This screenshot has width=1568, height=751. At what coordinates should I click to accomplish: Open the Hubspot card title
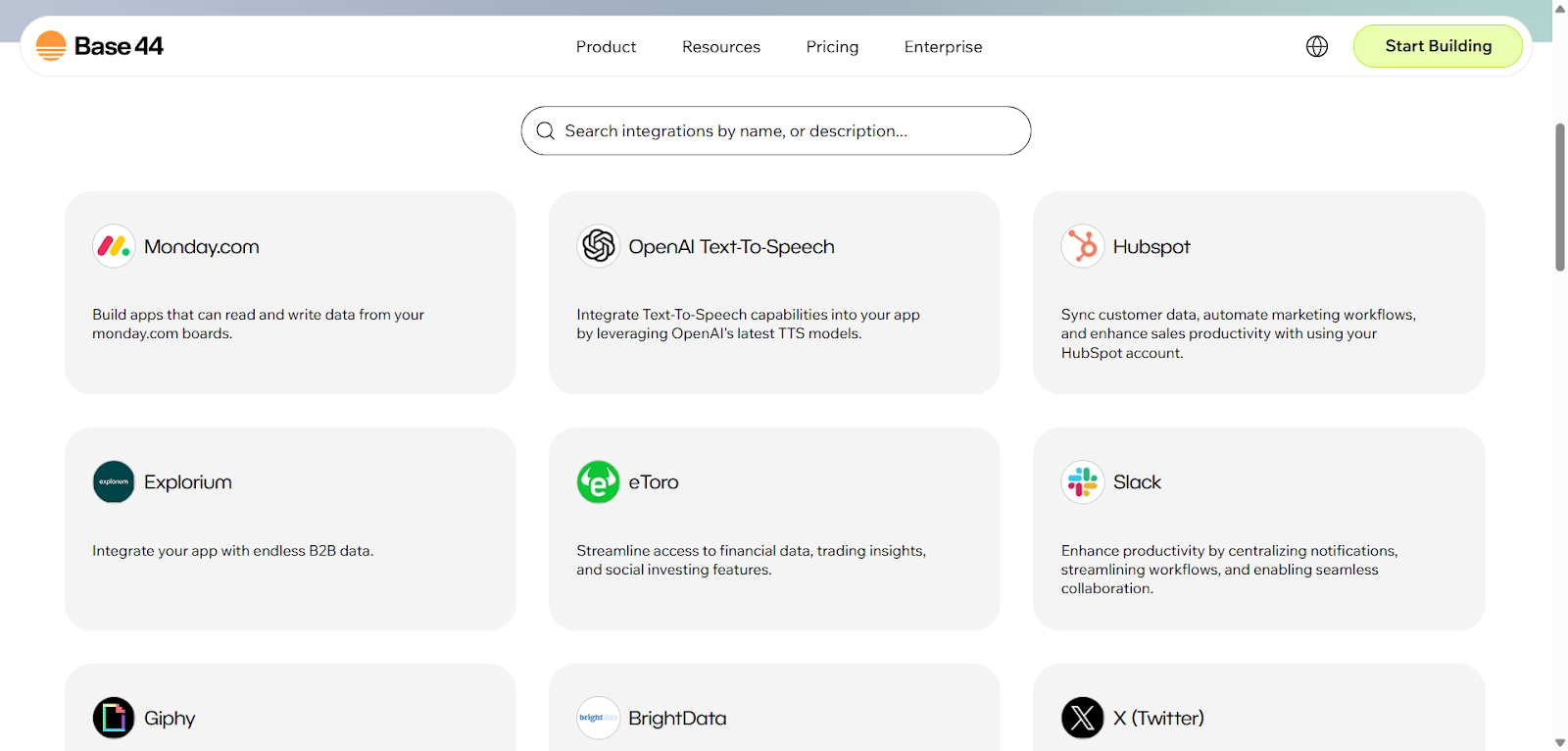(x=1151, y=247)
